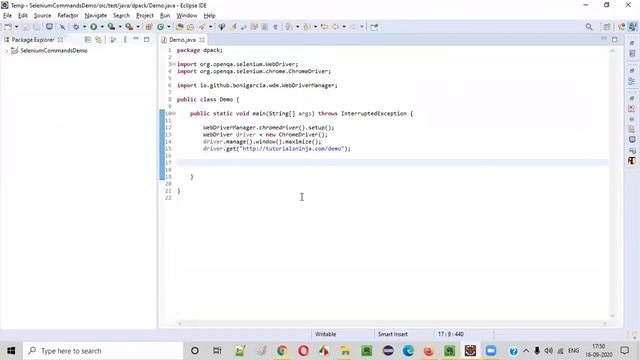This screenshot has width=640, height=360.
Task: Click the Previous Annotation toolbar icon
Action: coord(307,27)
